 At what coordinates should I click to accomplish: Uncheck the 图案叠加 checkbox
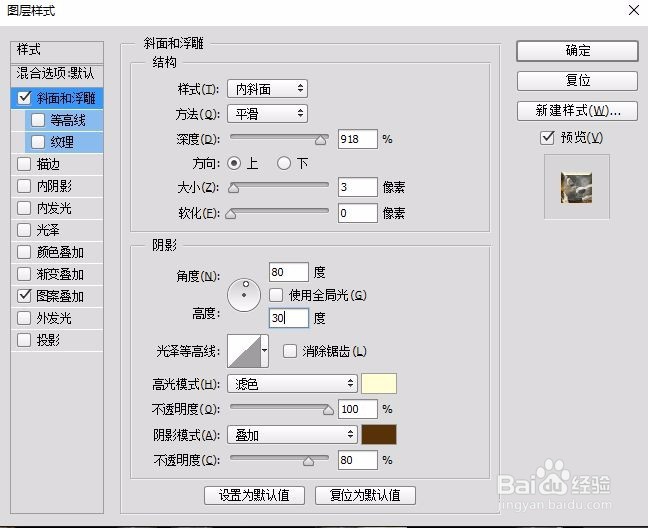coord(24,296)
